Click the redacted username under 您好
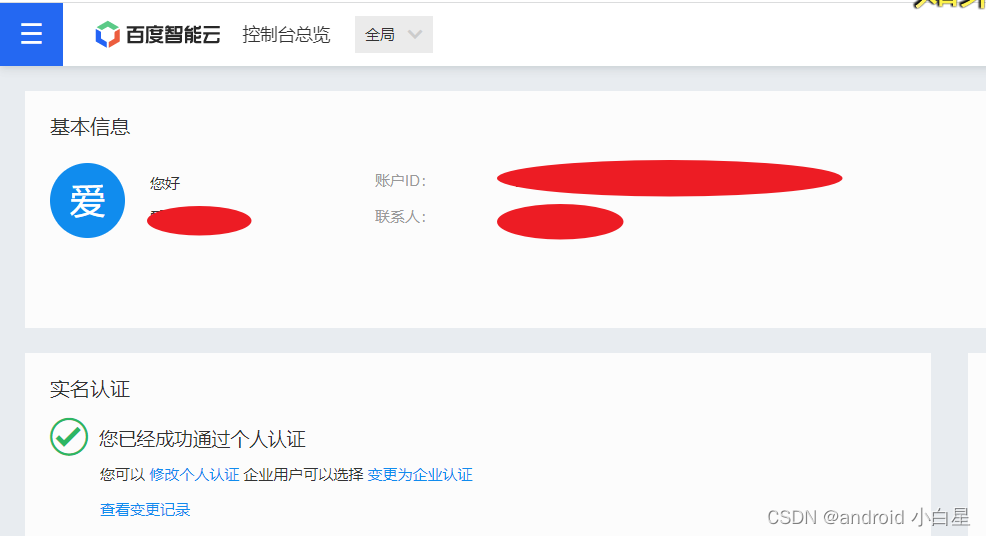 [199, 220]
